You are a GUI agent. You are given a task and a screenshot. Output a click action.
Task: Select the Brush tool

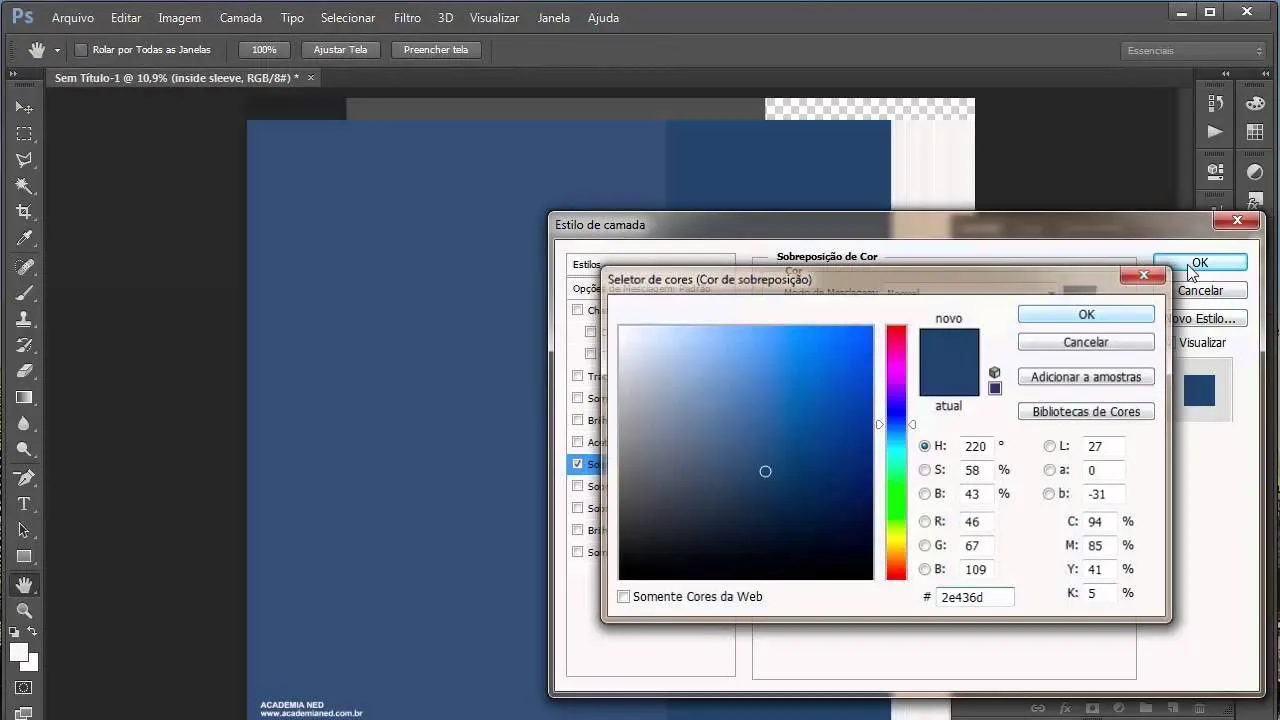coord(24,293)
